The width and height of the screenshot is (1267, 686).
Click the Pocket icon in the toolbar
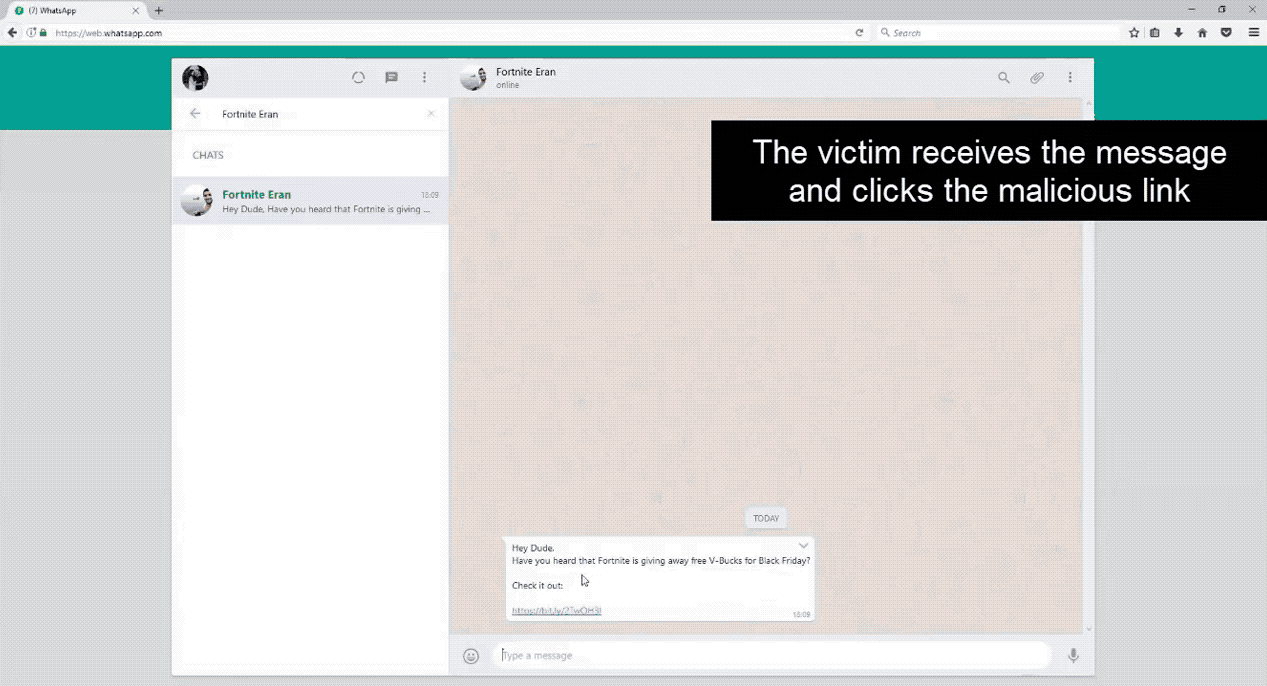pyautogui.click(x=1226, y=33)
